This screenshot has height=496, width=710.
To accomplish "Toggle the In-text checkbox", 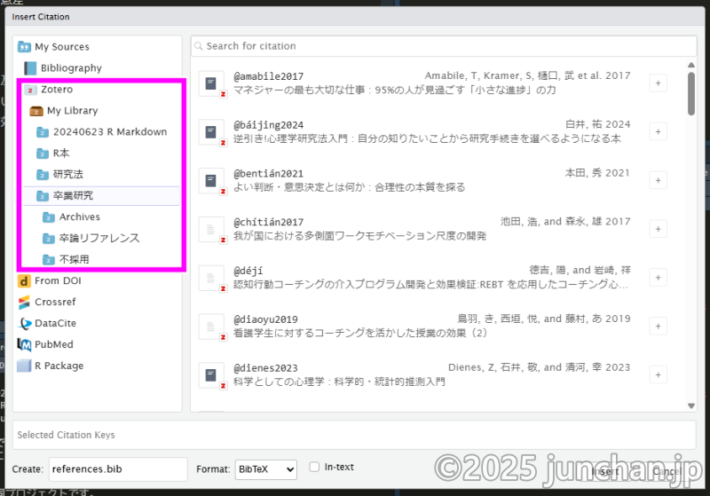I will click(314, 467).
